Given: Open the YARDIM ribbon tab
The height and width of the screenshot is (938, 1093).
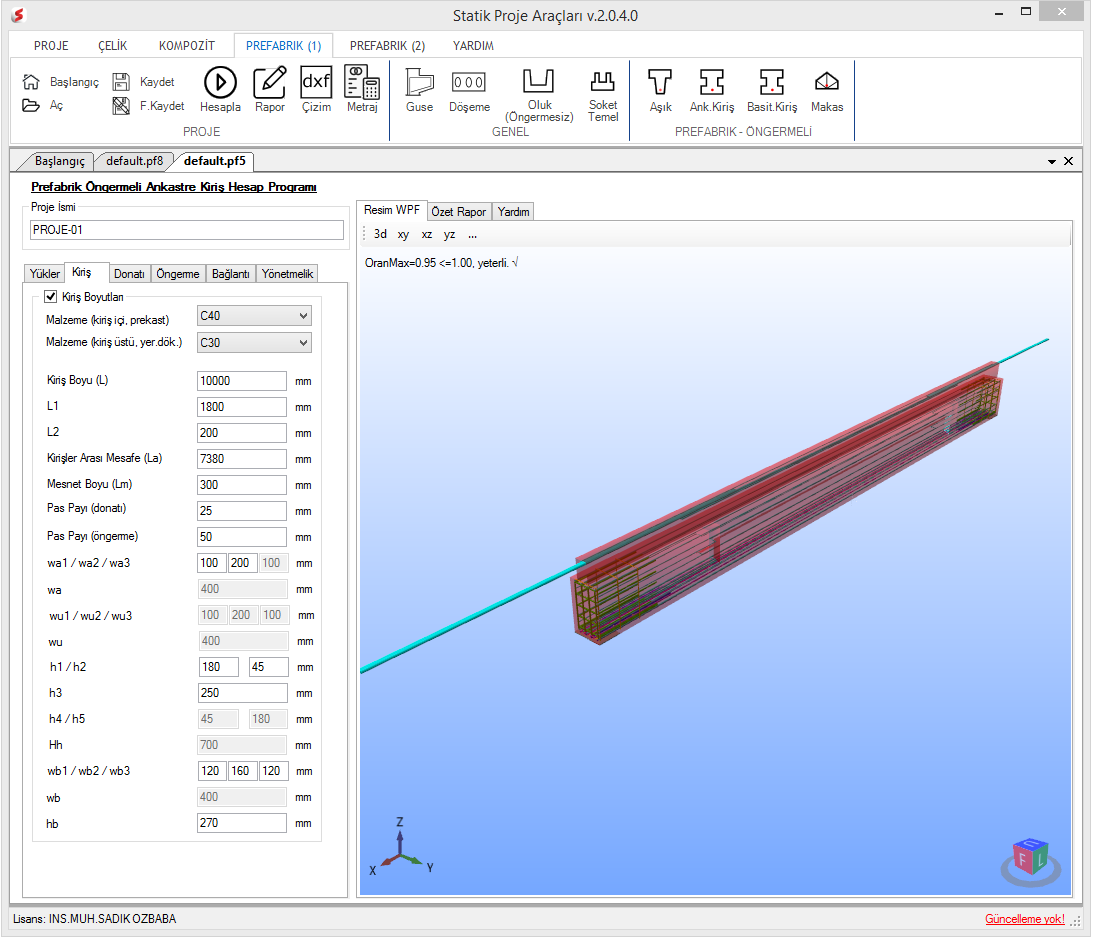Looking at the screenshot, I should point(473,46).
